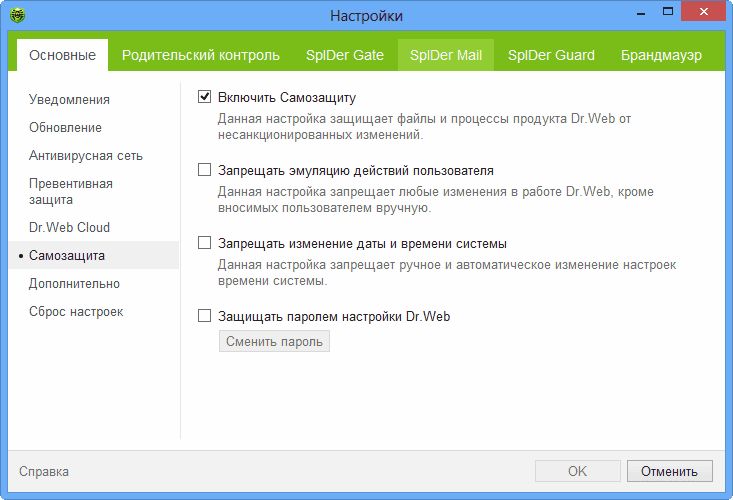
Task: Click the OK button
Action: click(578, 471)
